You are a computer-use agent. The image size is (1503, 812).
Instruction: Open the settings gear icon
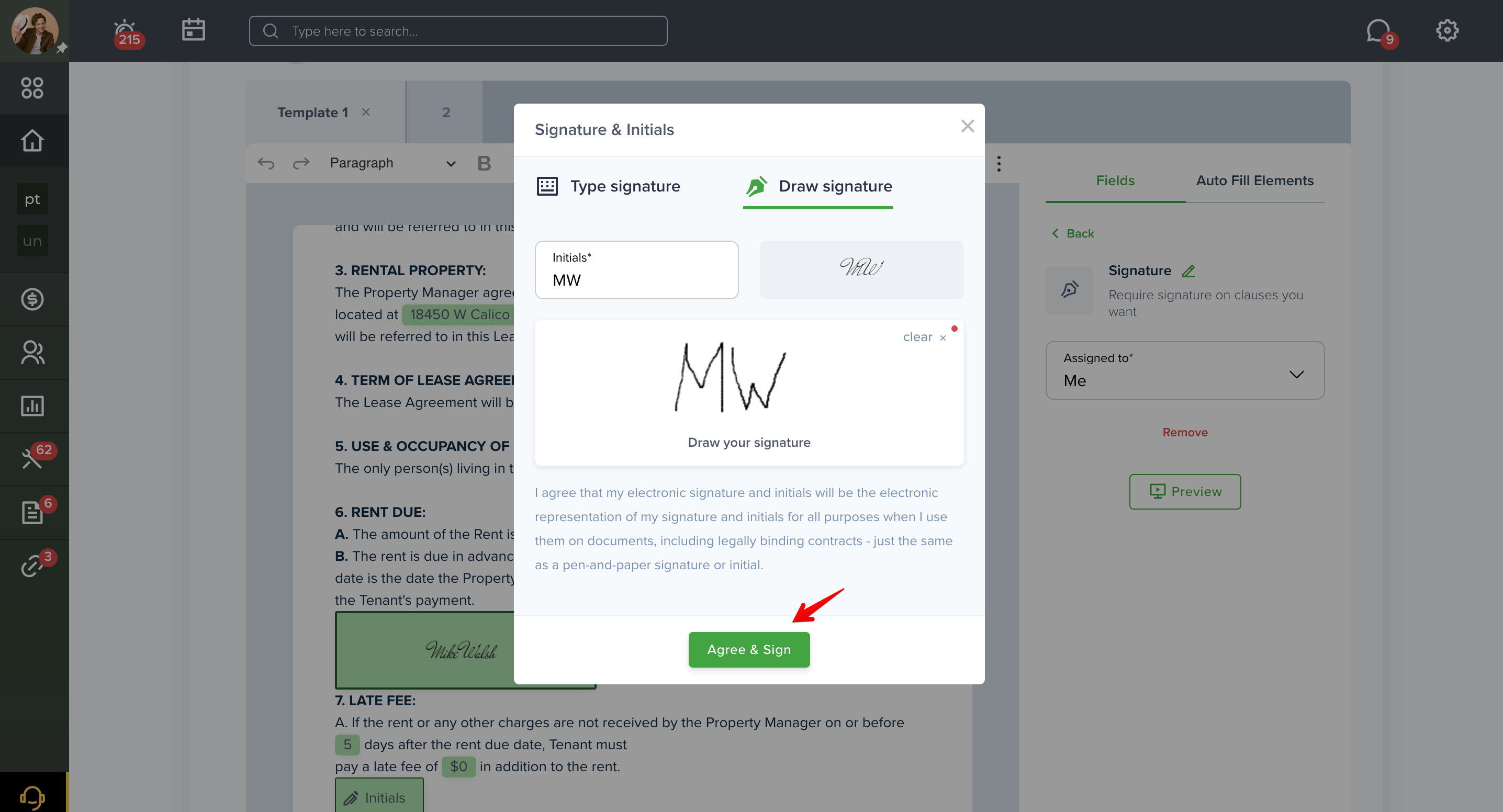point(1447,30)
